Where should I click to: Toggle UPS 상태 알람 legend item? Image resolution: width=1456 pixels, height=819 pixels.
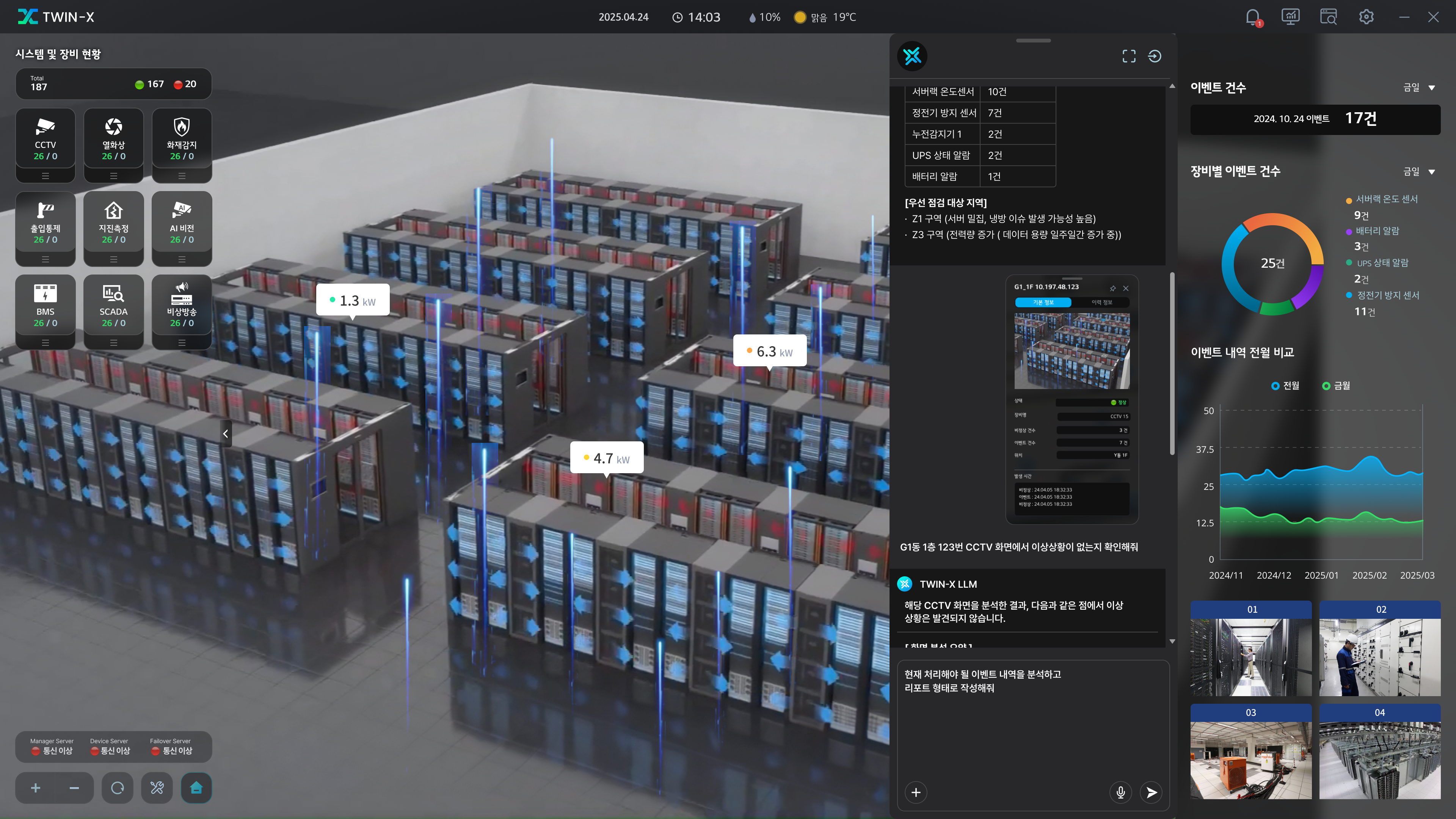(x=1377, y=263)
